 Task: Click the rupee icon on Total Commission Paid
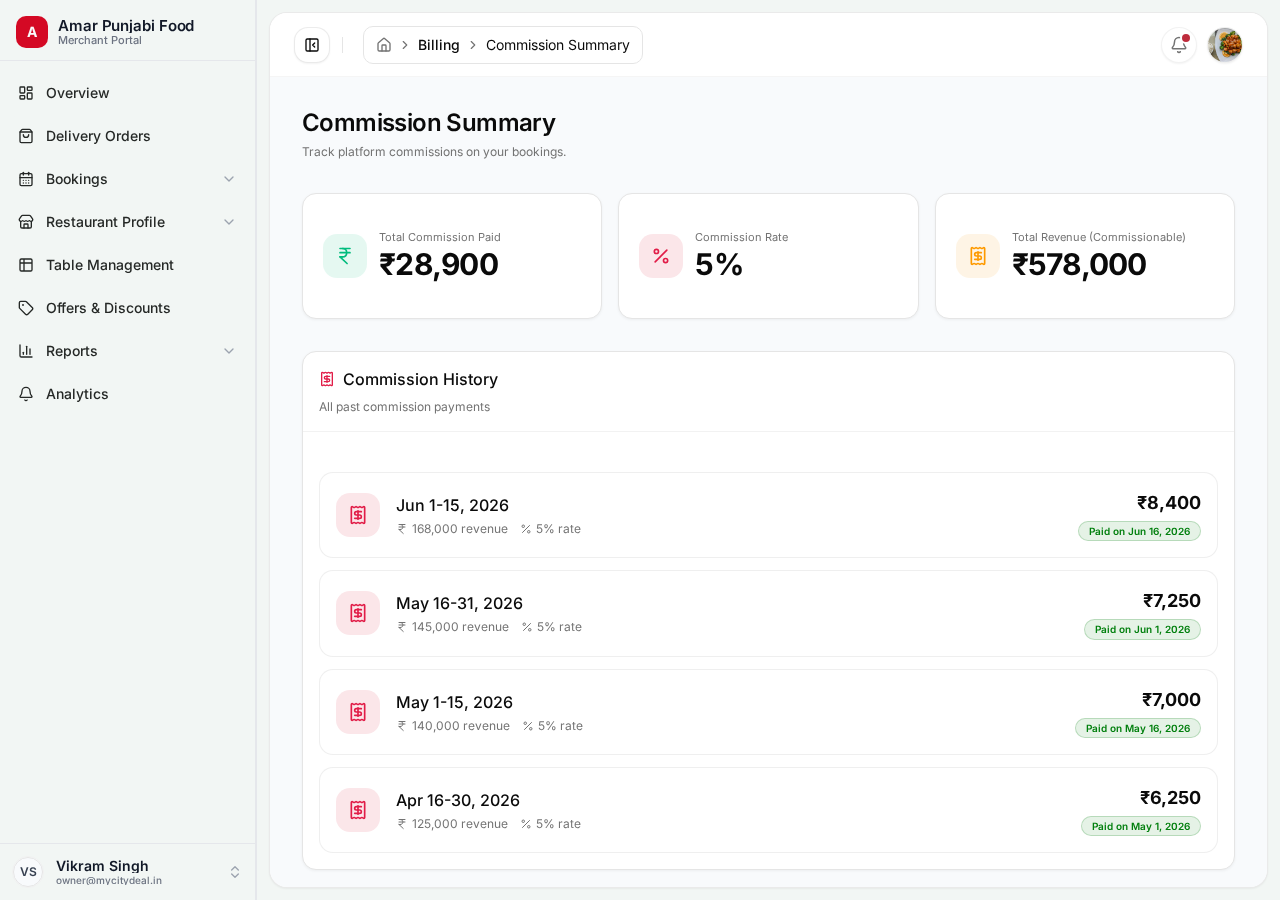[x=345, y=256]
